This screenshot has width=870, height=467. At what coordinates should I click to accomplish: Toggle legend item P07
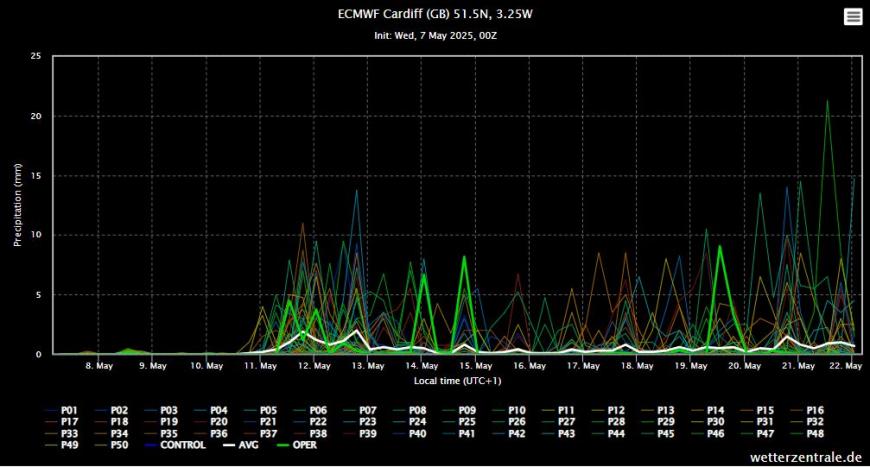[x=361, y=410]
